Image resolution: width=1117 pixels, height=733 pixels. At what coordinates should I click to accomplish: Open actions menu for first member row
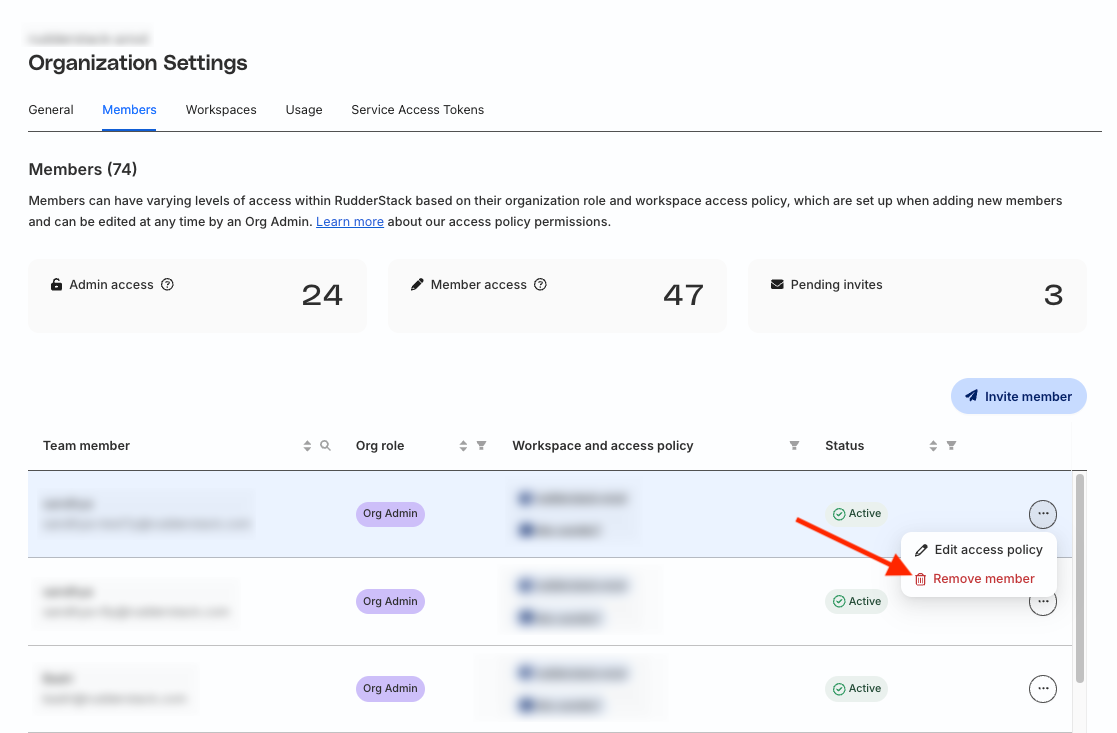coord(1043,514)
